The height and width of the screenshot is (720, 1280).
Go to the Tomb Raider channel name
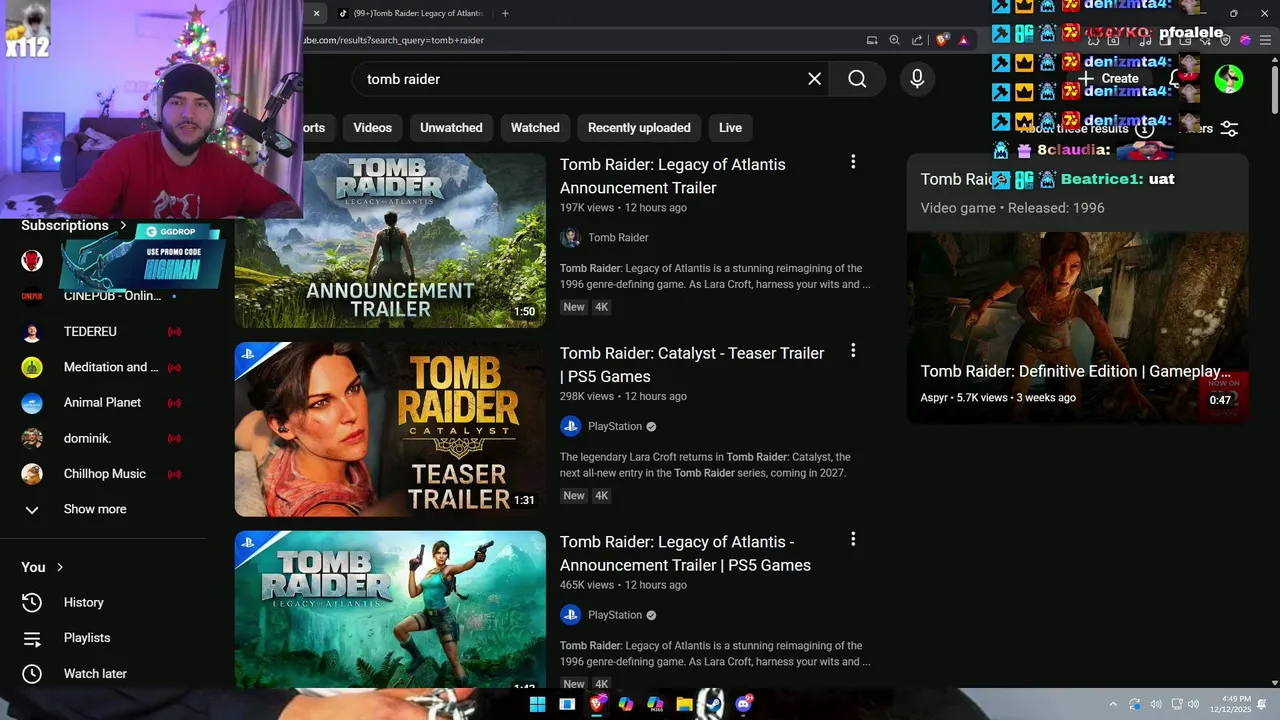(618, 238)
